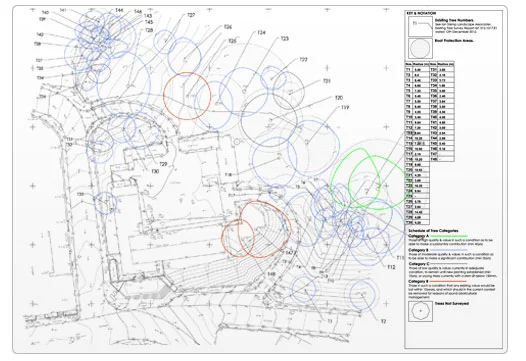Click the T30 tree label near the building
The width and height of the screenshot is (526, 361).
point(155,171)
